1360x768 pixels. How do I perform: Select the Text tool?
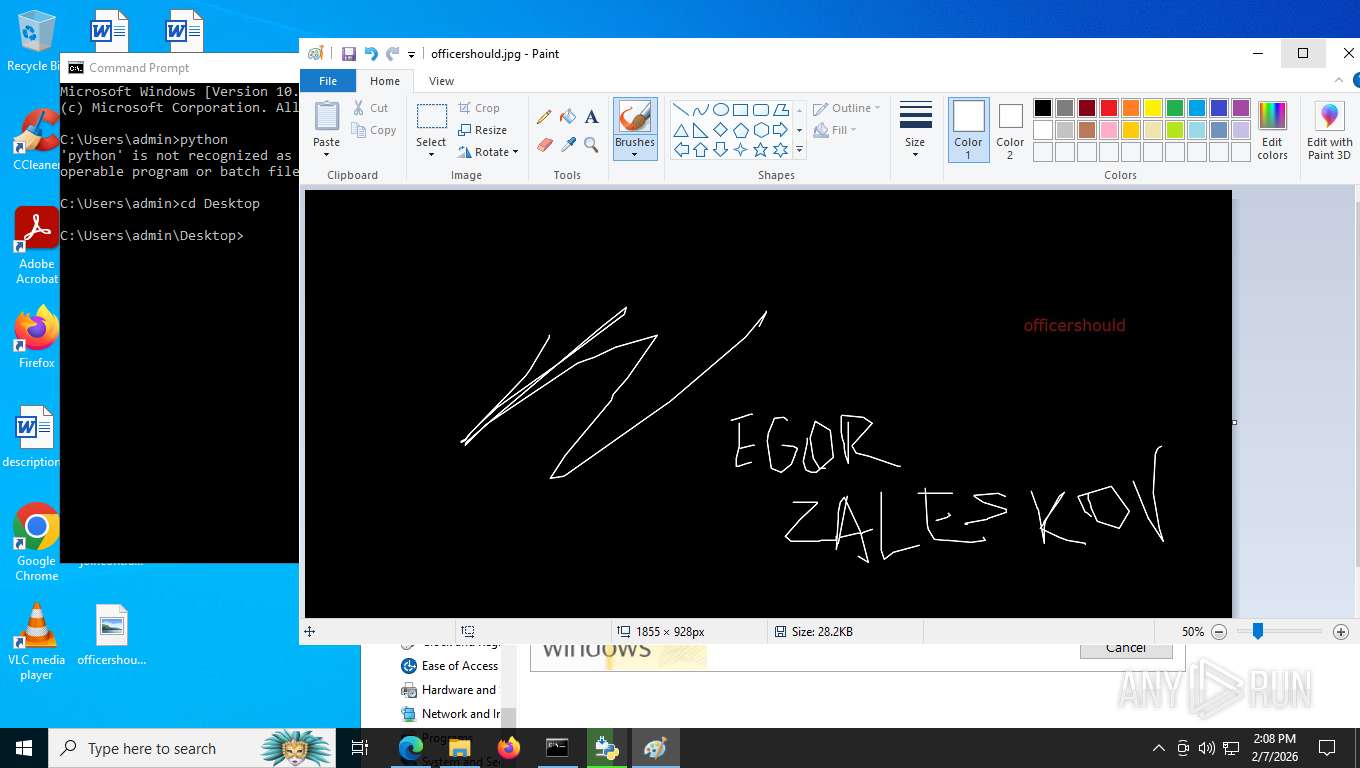pyautogui.click(x=592, y=117)
